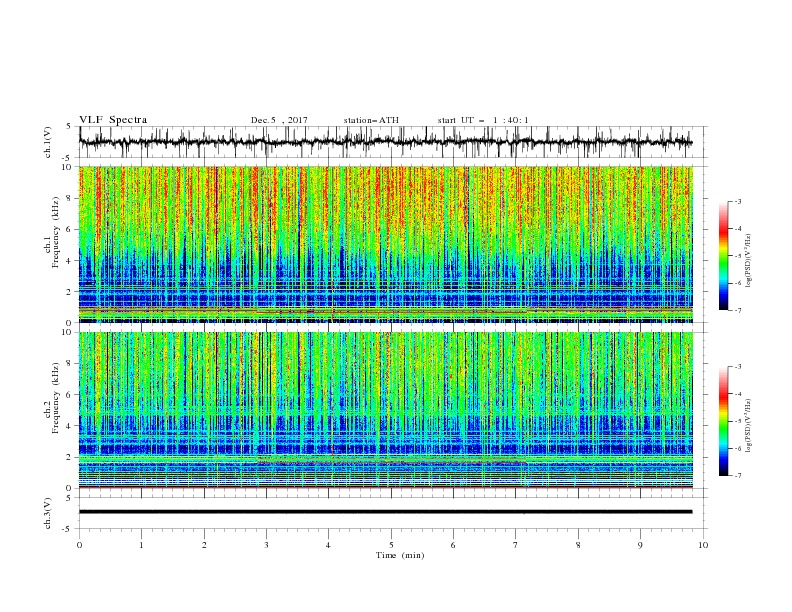
Task: Click time axis tick label '9'
Action: [x=640, y=545]
